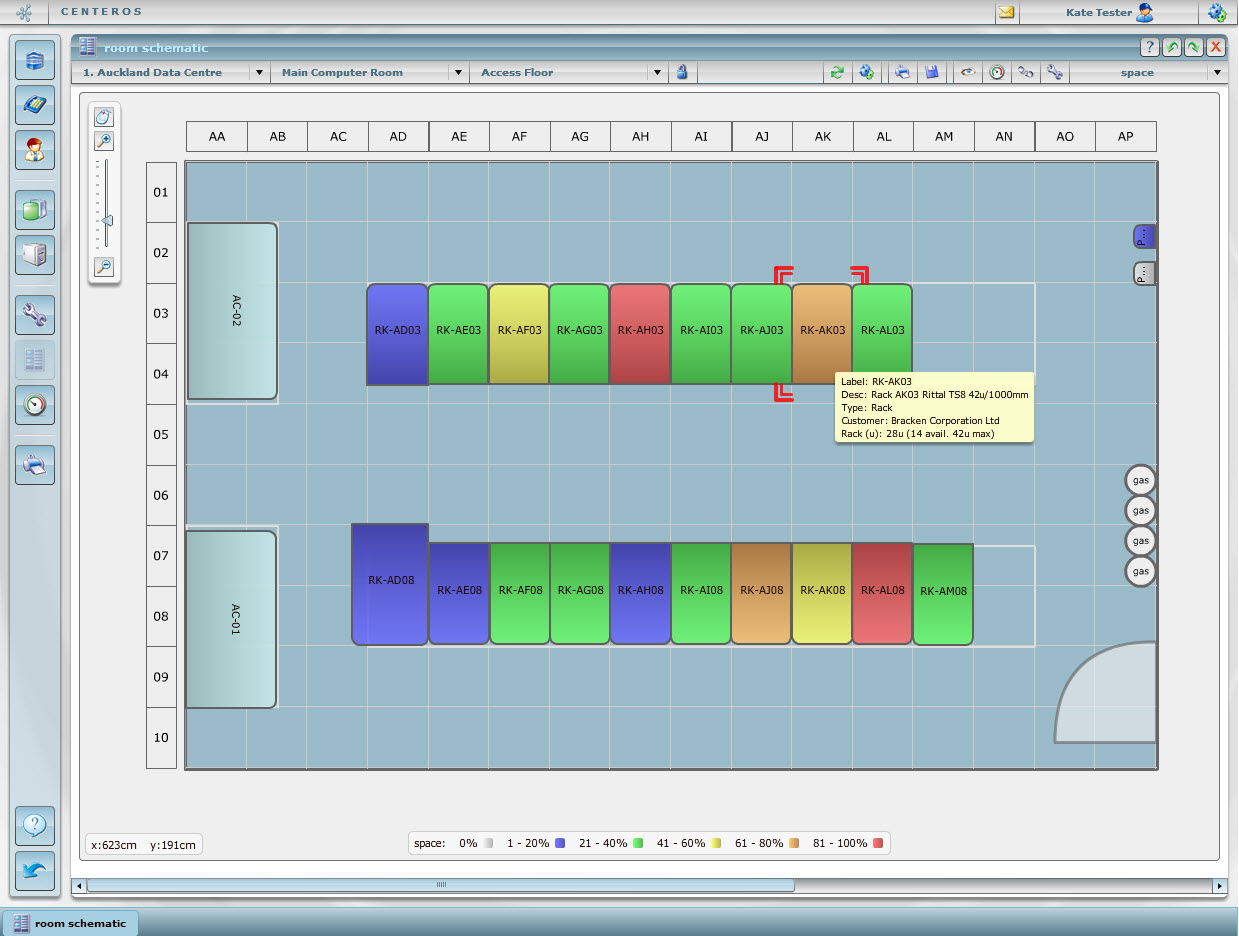This screenshot has height=936, width=1239.
Task: Toggle the padlock lock icon
Action: pos(682,72)
